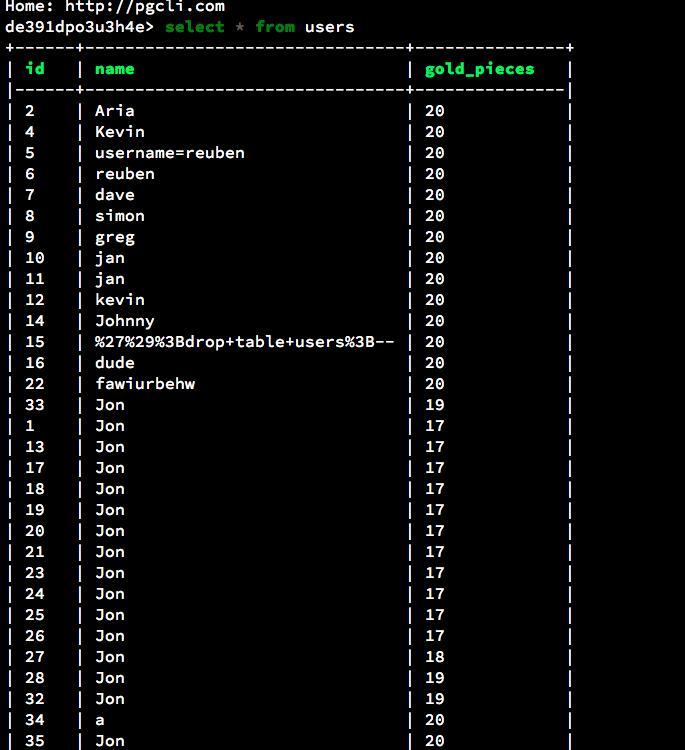This screenshot has width=685, height=750.
Task: Click gold_pieces '17' in row id 21
Action: click(x=435, y=552)
